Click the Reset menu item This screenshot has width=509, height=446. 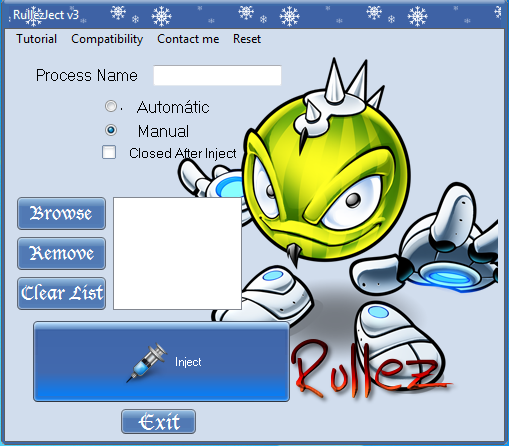247,39
